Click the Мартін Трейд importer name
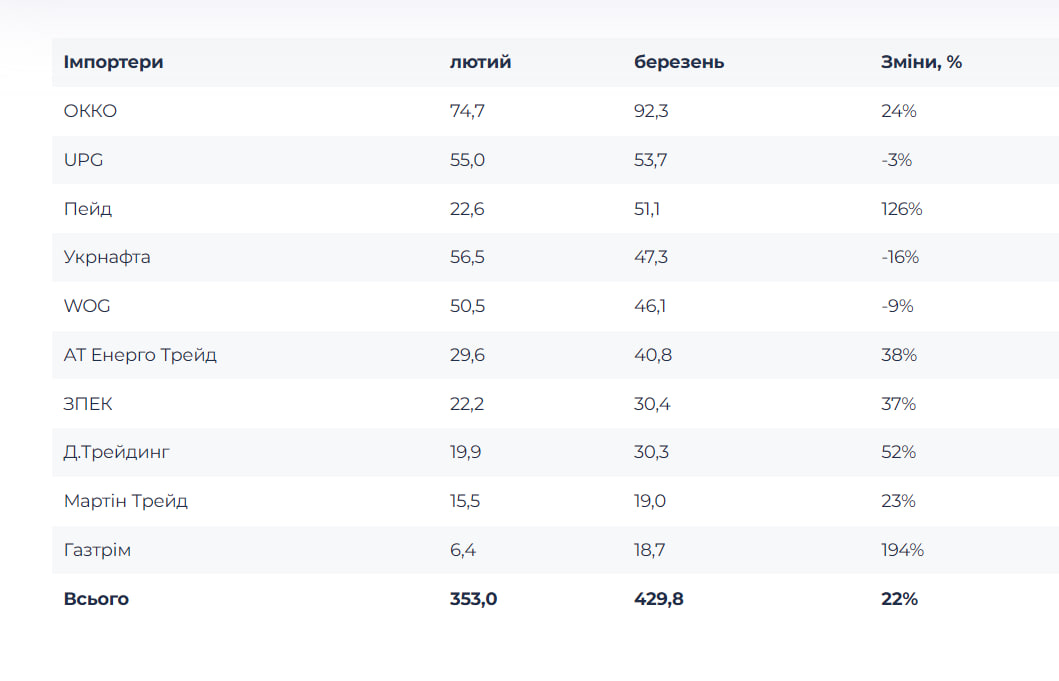1059x681 pixels. 126,501
